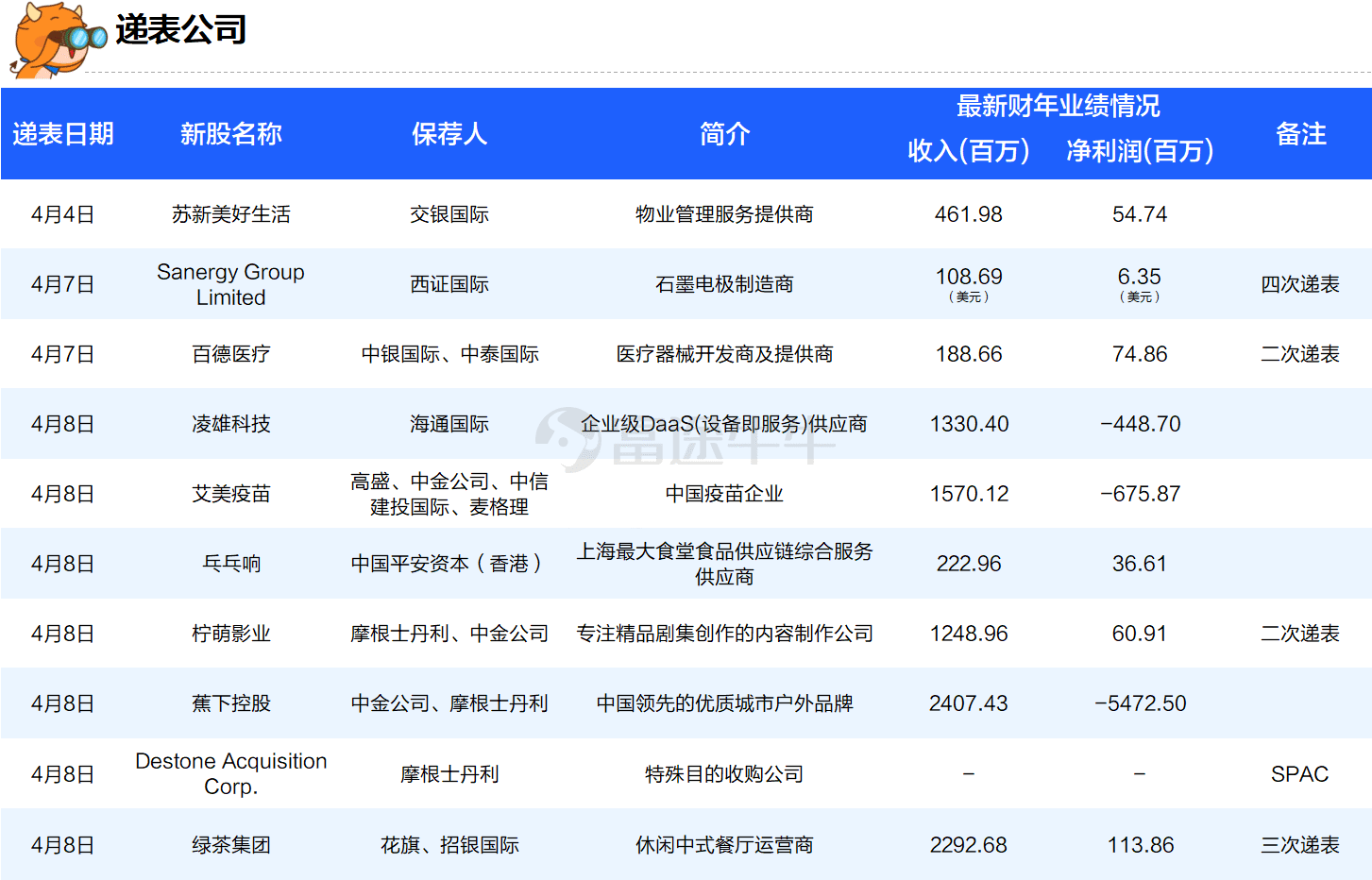
Task: Select the 递表日期 column header
Action: (x=63, y=134)
